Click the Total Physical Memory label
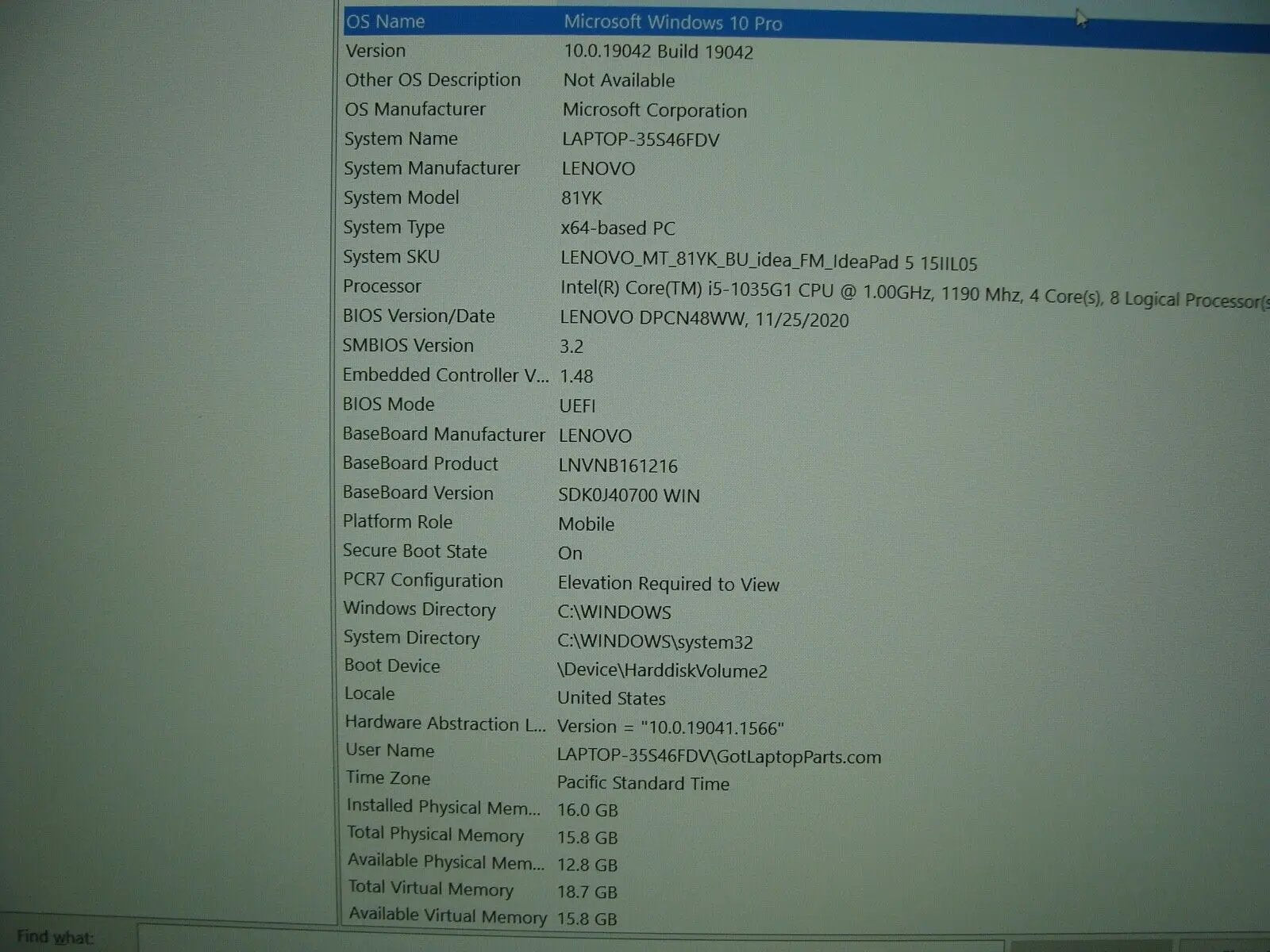The image size is (1270, 952). pos(435,835)
